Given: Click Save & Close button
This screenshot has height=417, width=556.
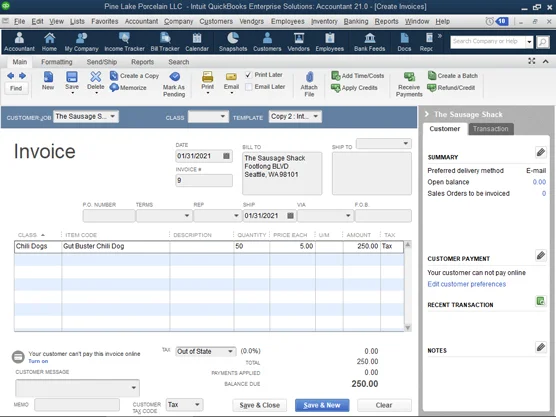Looking at the screenshot, I should (x=260, y=405).
